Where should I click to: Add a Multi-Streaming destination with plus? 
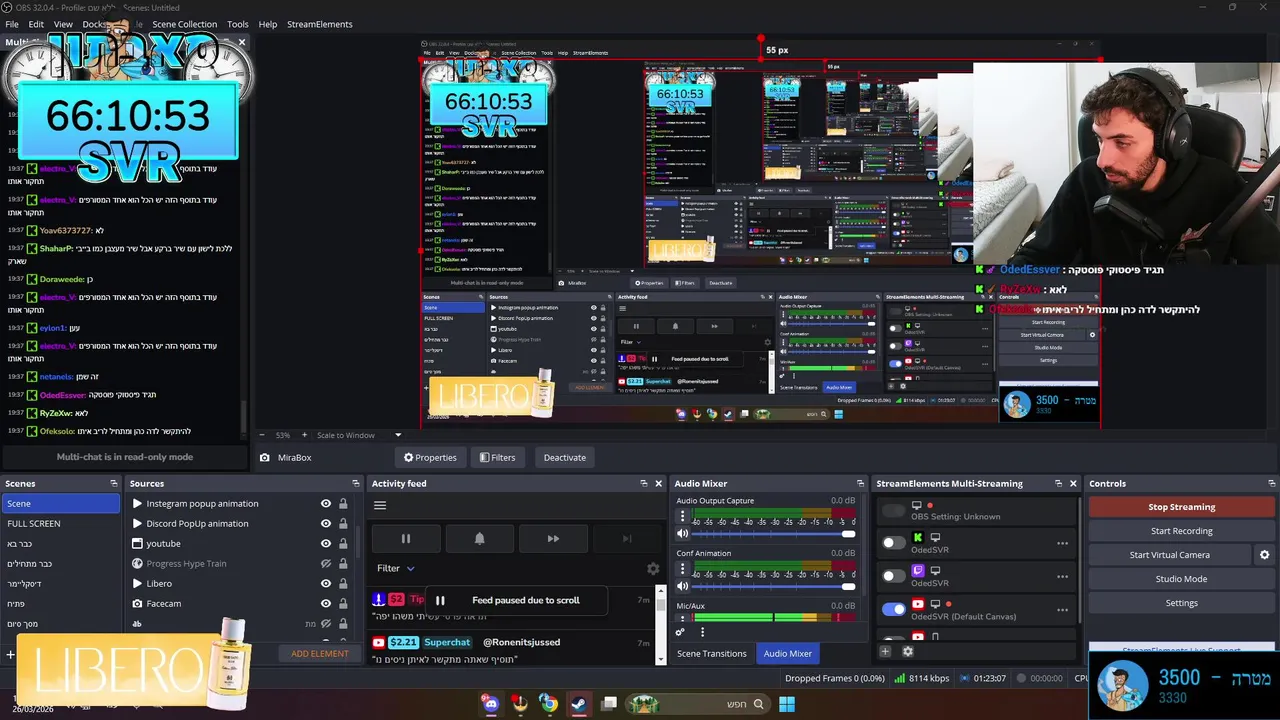(x=885, y=652)
